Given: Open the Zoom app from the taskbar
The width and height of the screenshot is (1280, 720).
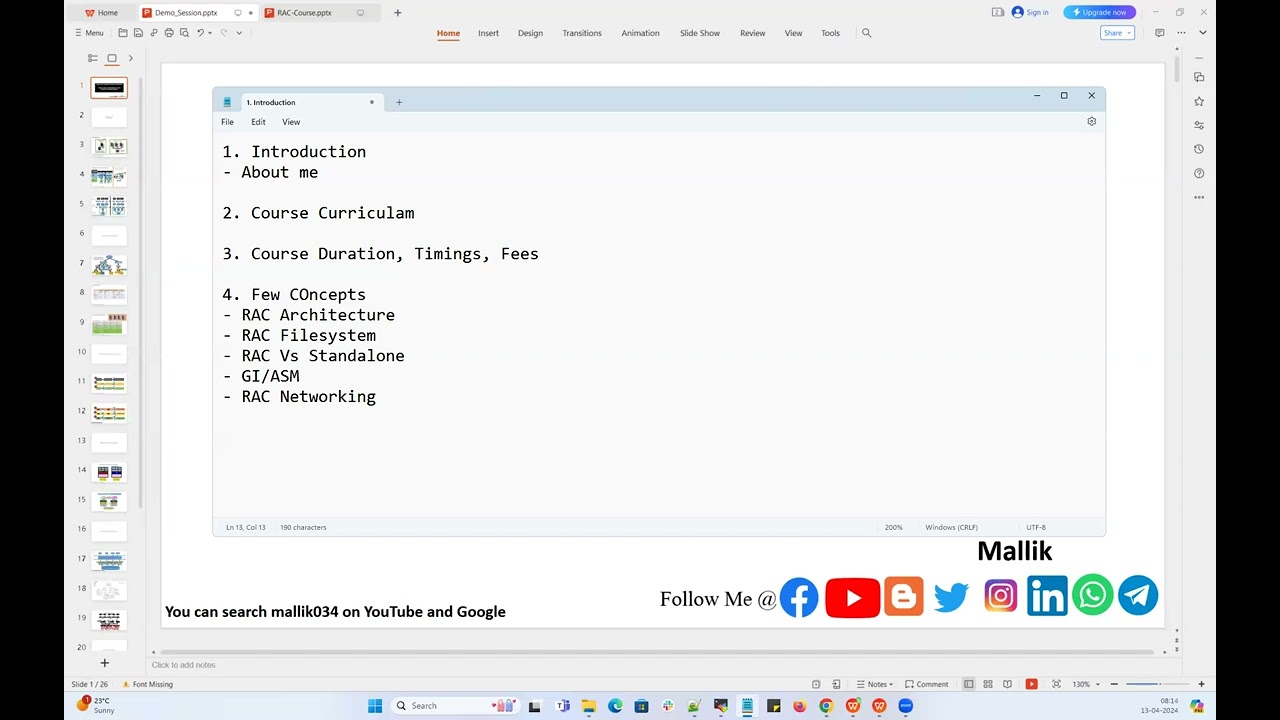Looking at the screenshot, I should click(906, 706).
